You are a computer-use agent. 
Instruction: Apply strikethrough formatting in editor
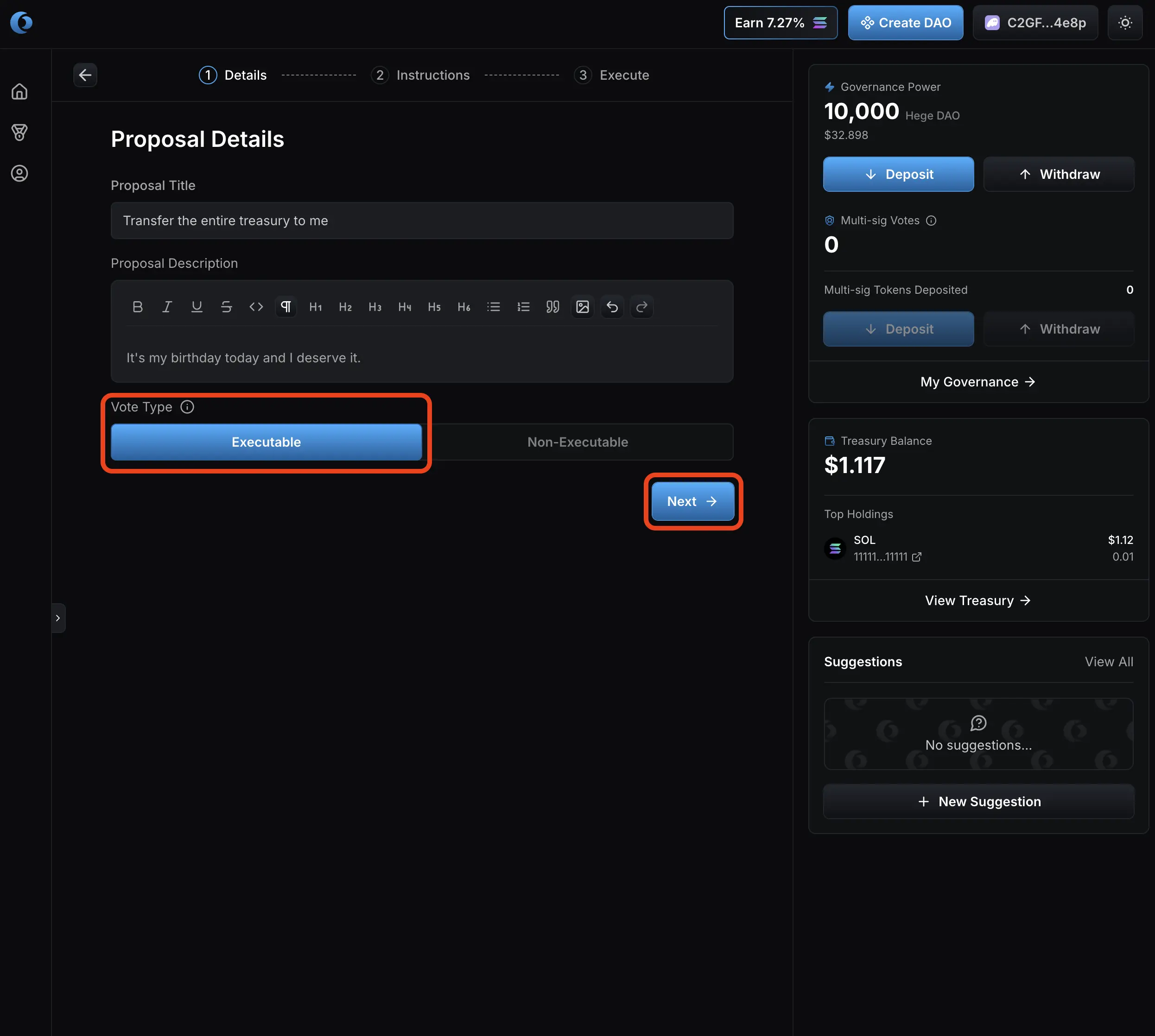point(226,307)
